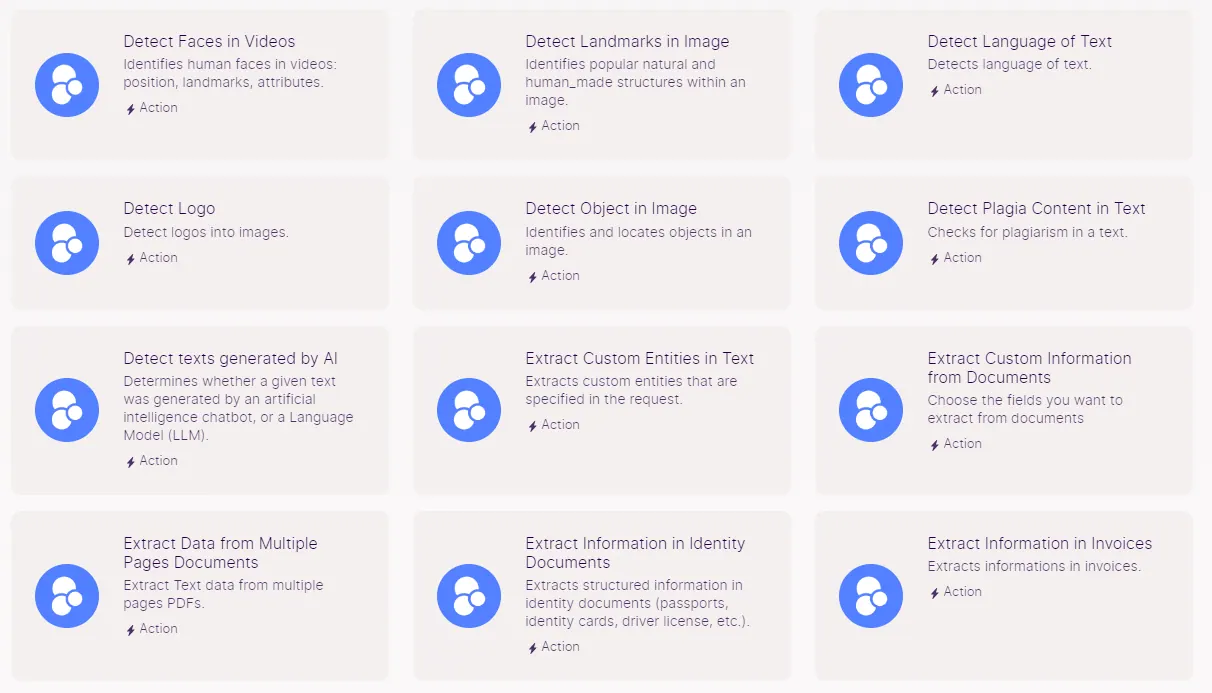Open the Detect Language of Text title

pyautogui.click(x=1019, y=42)
